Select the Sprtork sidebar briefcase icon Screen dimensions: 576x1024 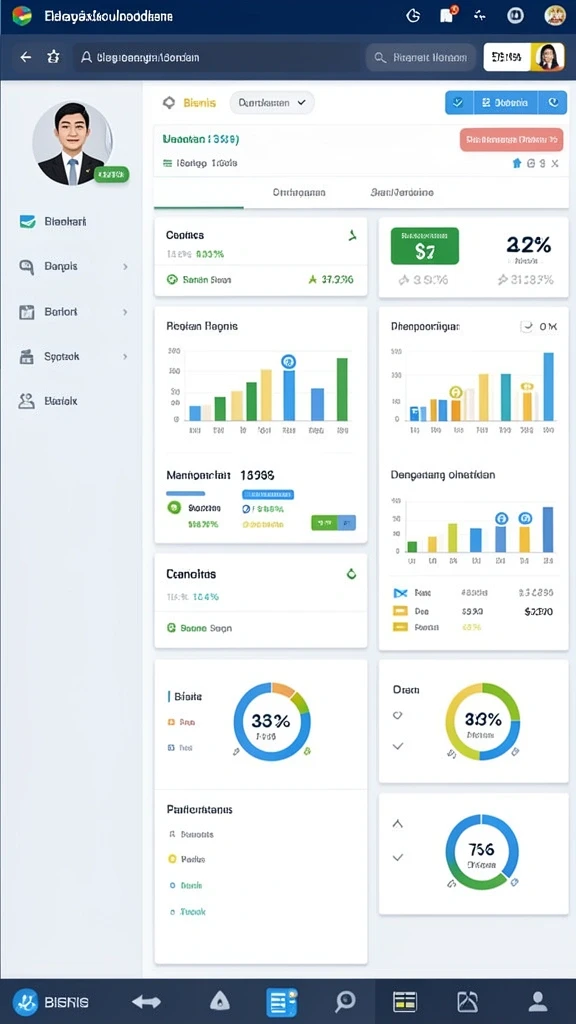[x=27, y=357]
